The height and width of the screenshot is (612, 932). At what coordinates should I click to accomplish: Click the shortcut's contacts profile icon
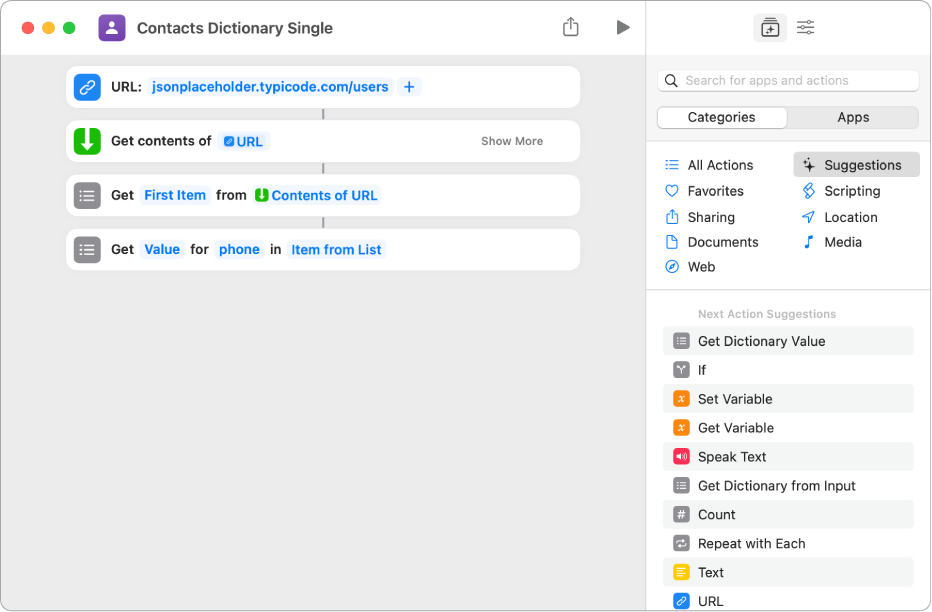tap(111, 27)
